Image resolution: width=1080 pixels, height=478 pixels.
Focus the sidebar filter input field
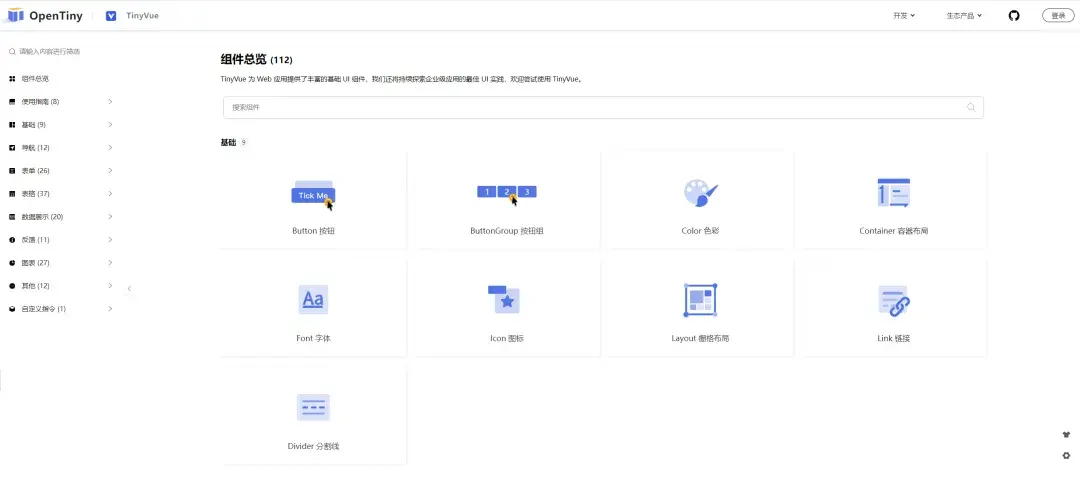pyautogui.click(x=59, y=52)
